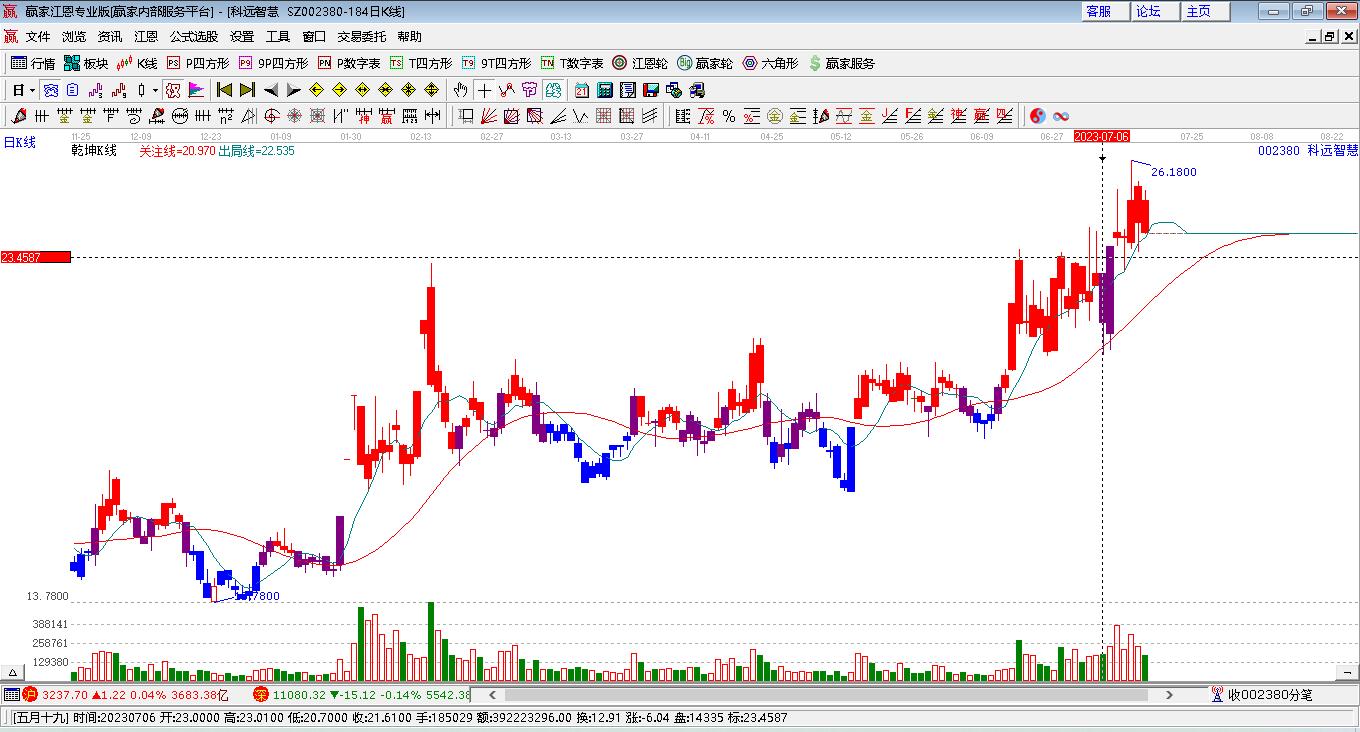This screenshot has width=1360, height=732.
Task: Open 赢家服务 with the dollar icon
Action: click(842, 63)
